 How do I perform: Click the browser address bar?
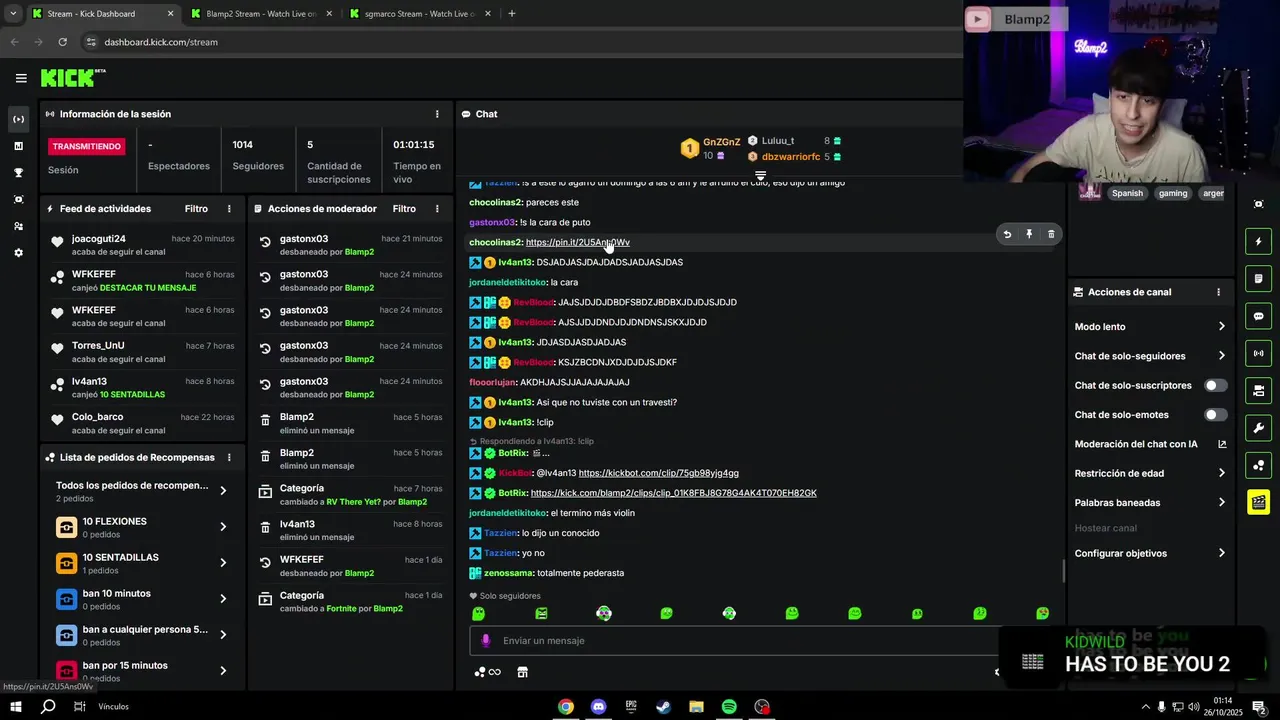(520, 42)
